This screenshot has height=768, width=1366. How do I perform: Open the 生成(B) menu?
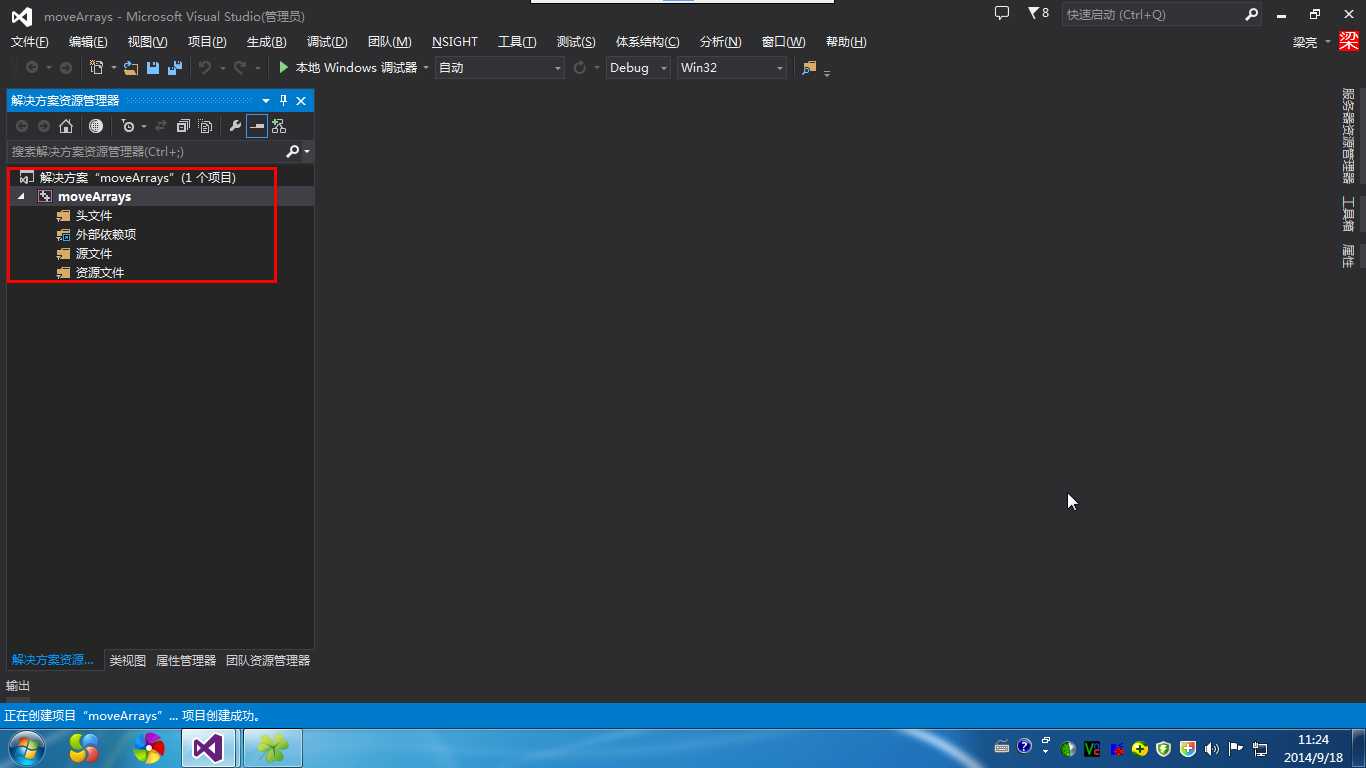pos(266,41)
